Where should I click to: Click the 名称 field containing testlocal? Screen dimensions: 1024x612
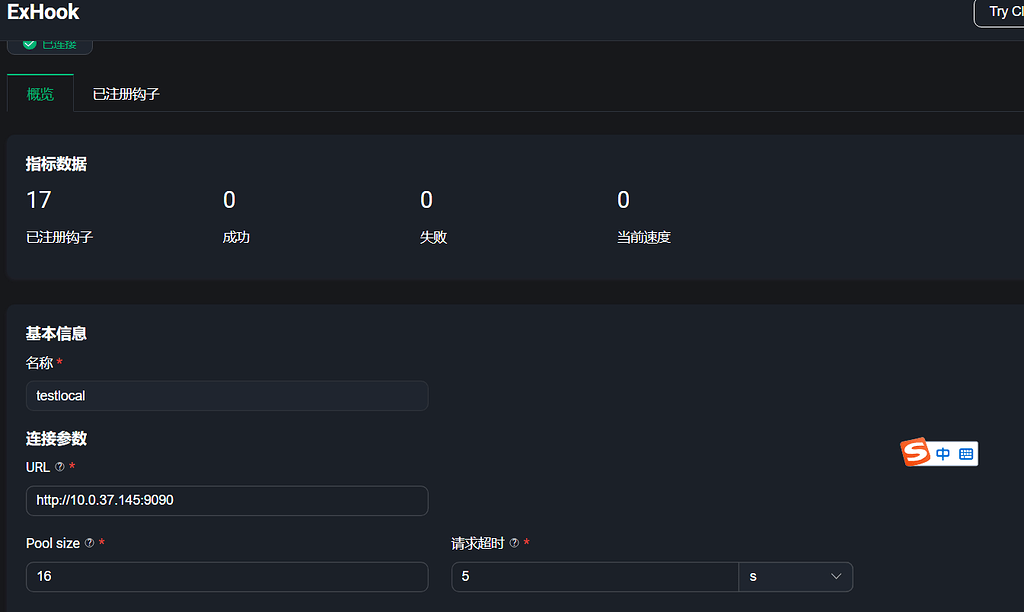pos(226,396)
